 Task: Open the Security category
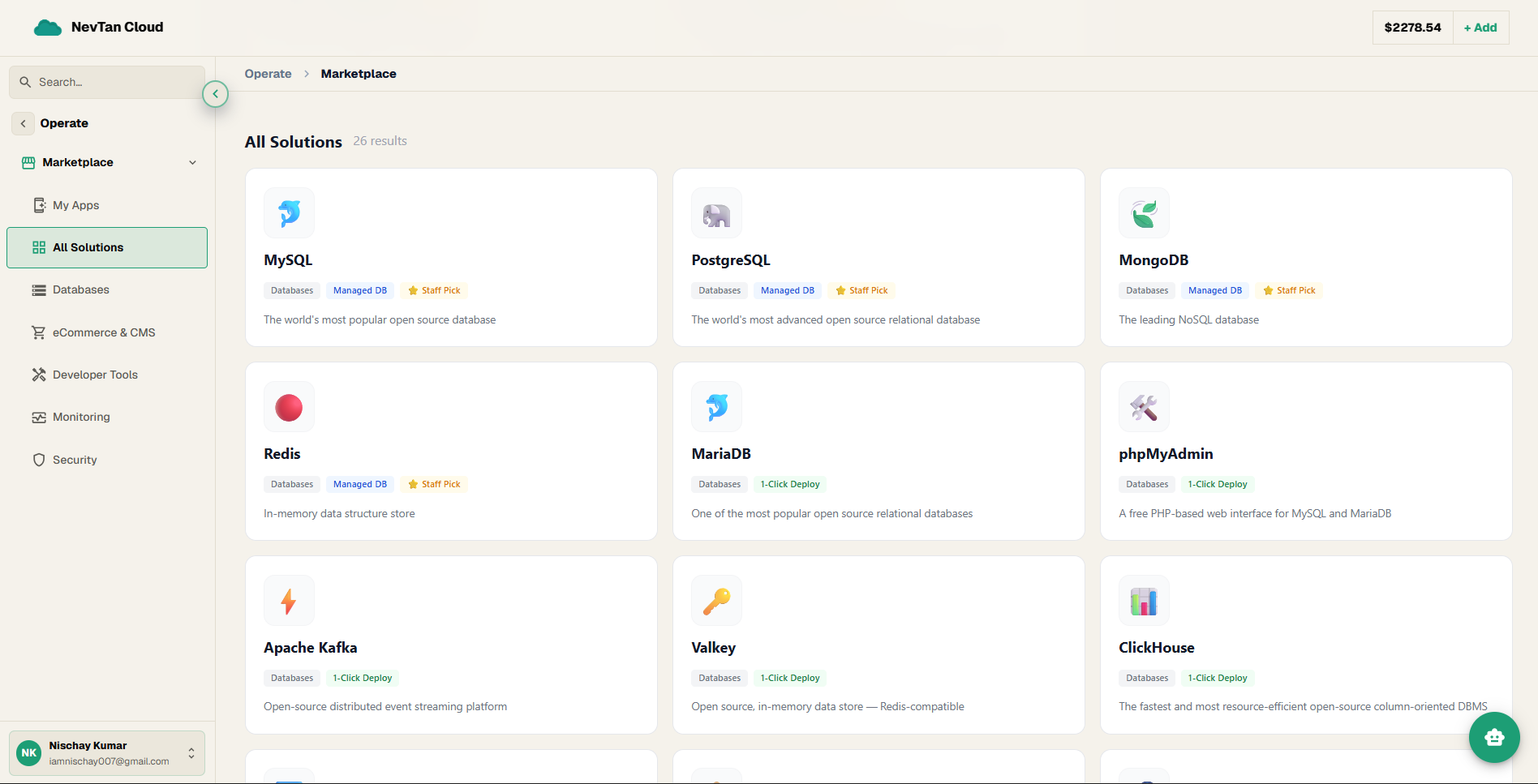pyautogui.click(x=107, y=460)
